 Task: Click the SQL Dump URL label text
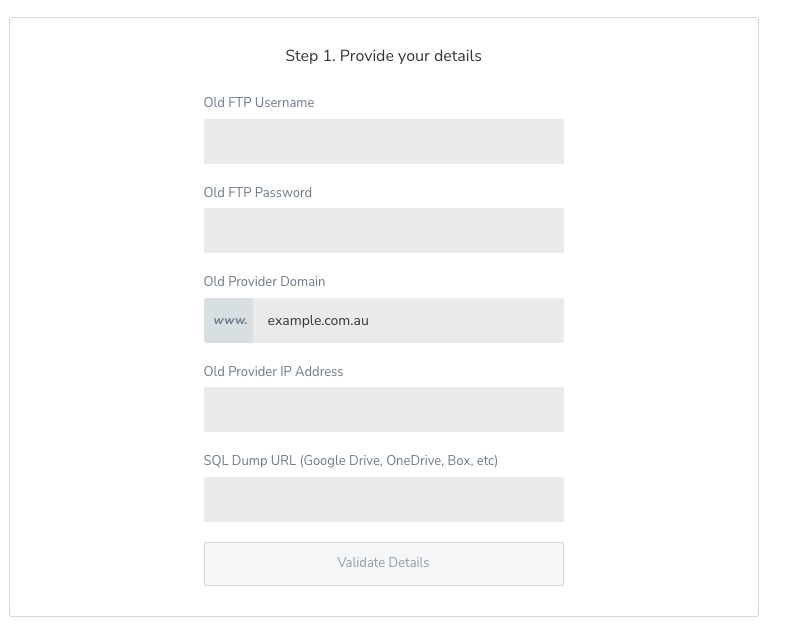click(x=250, y=461)
